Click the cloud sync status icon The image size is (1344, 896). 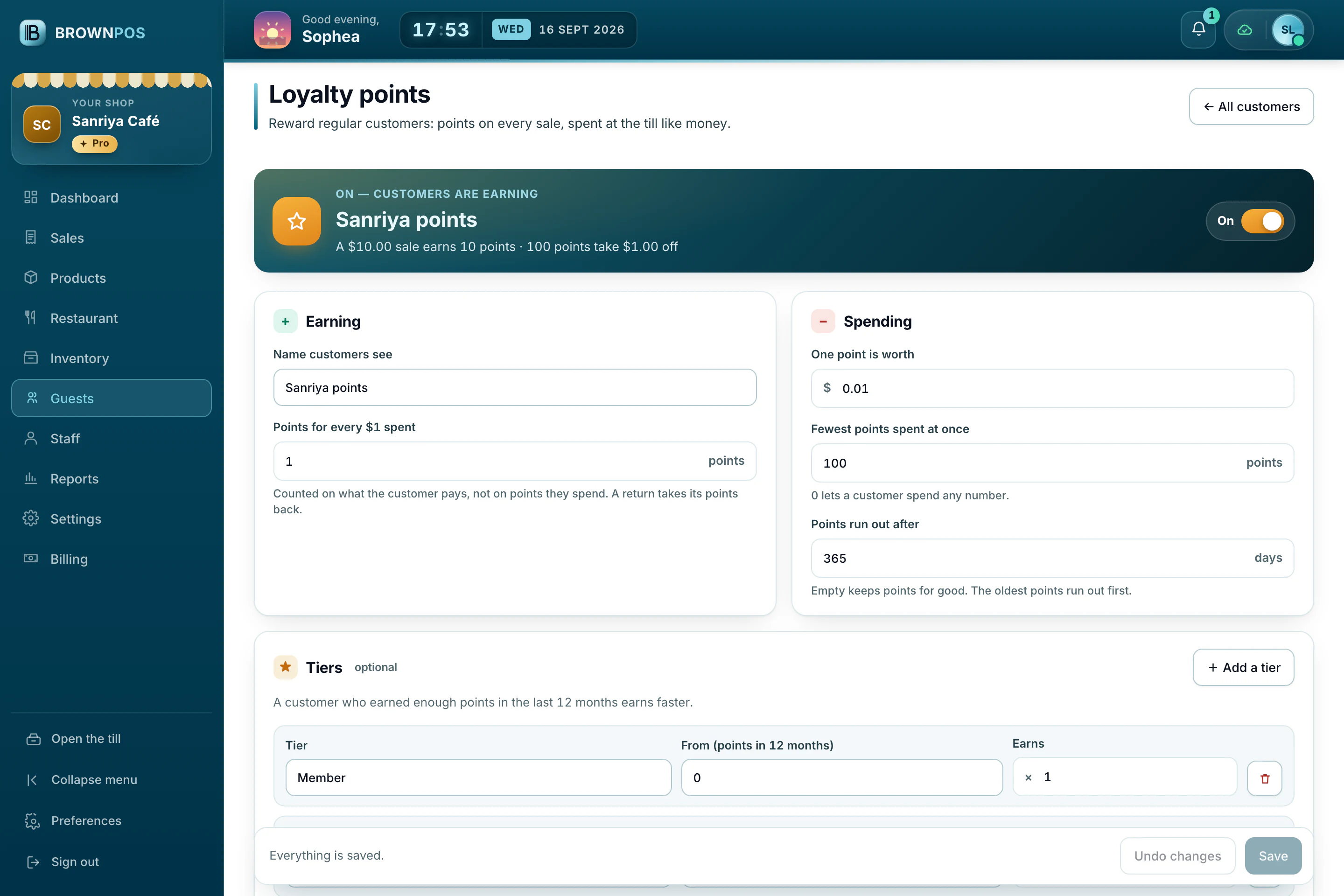click(x=1245, y=30)
